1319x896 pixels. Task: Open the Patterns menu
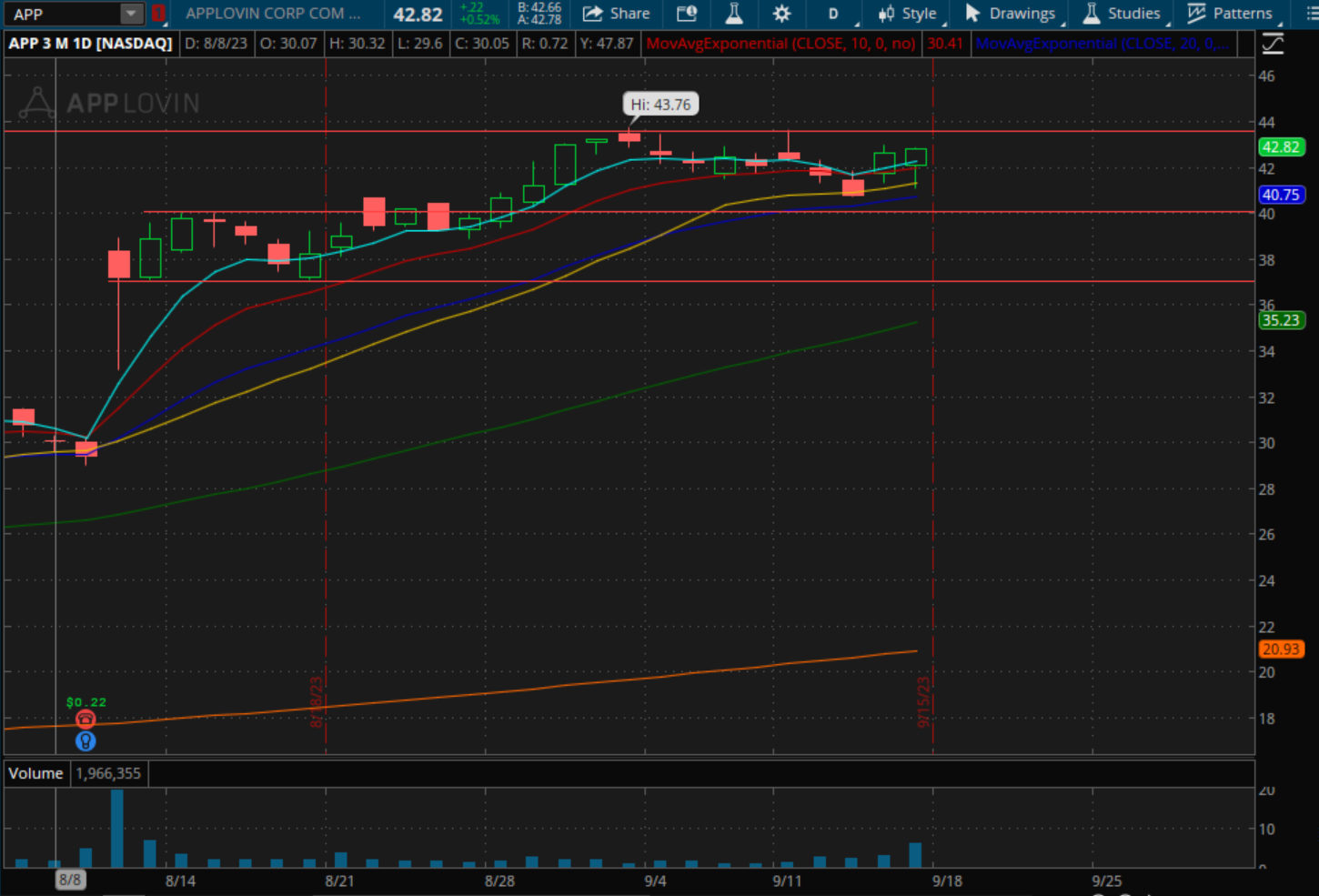coord(1231,14)
